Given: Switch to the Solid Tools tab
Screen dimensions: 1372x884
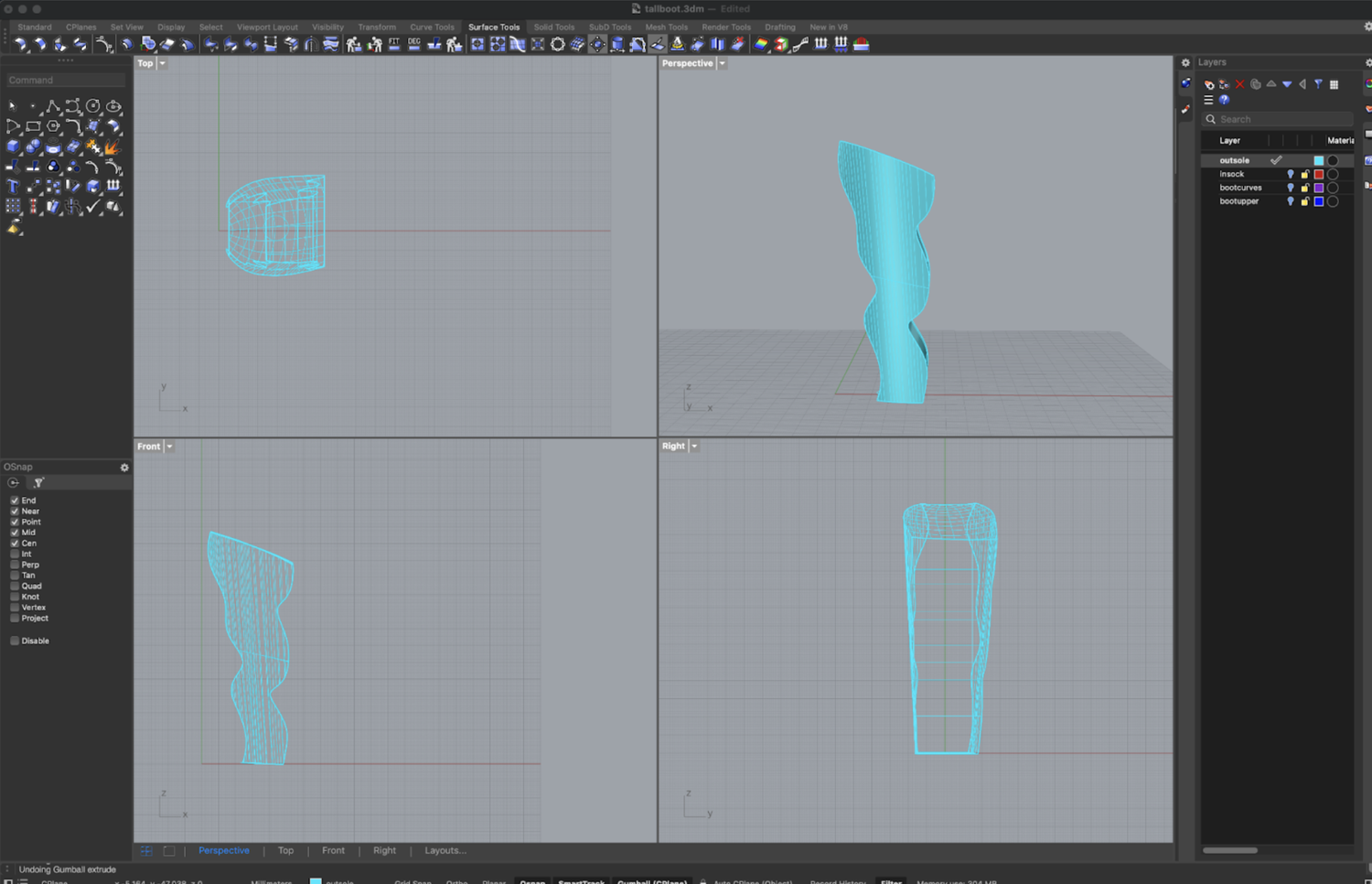Looking at the screenshot, I should (554, 27).
